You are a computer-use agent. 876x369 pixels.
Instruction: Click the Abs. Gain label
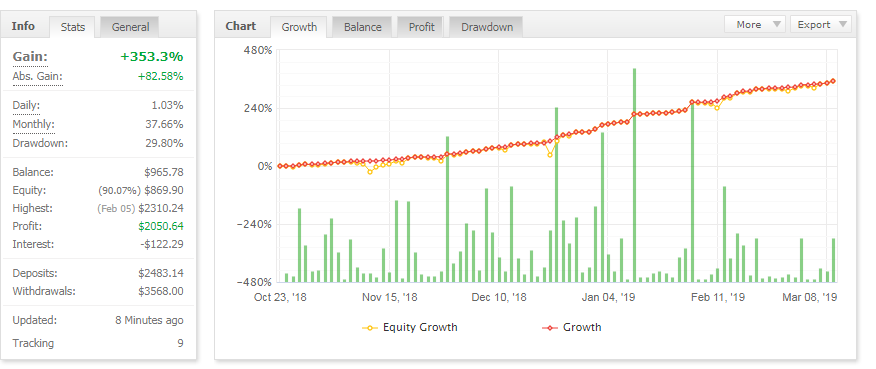click(37, 77)
